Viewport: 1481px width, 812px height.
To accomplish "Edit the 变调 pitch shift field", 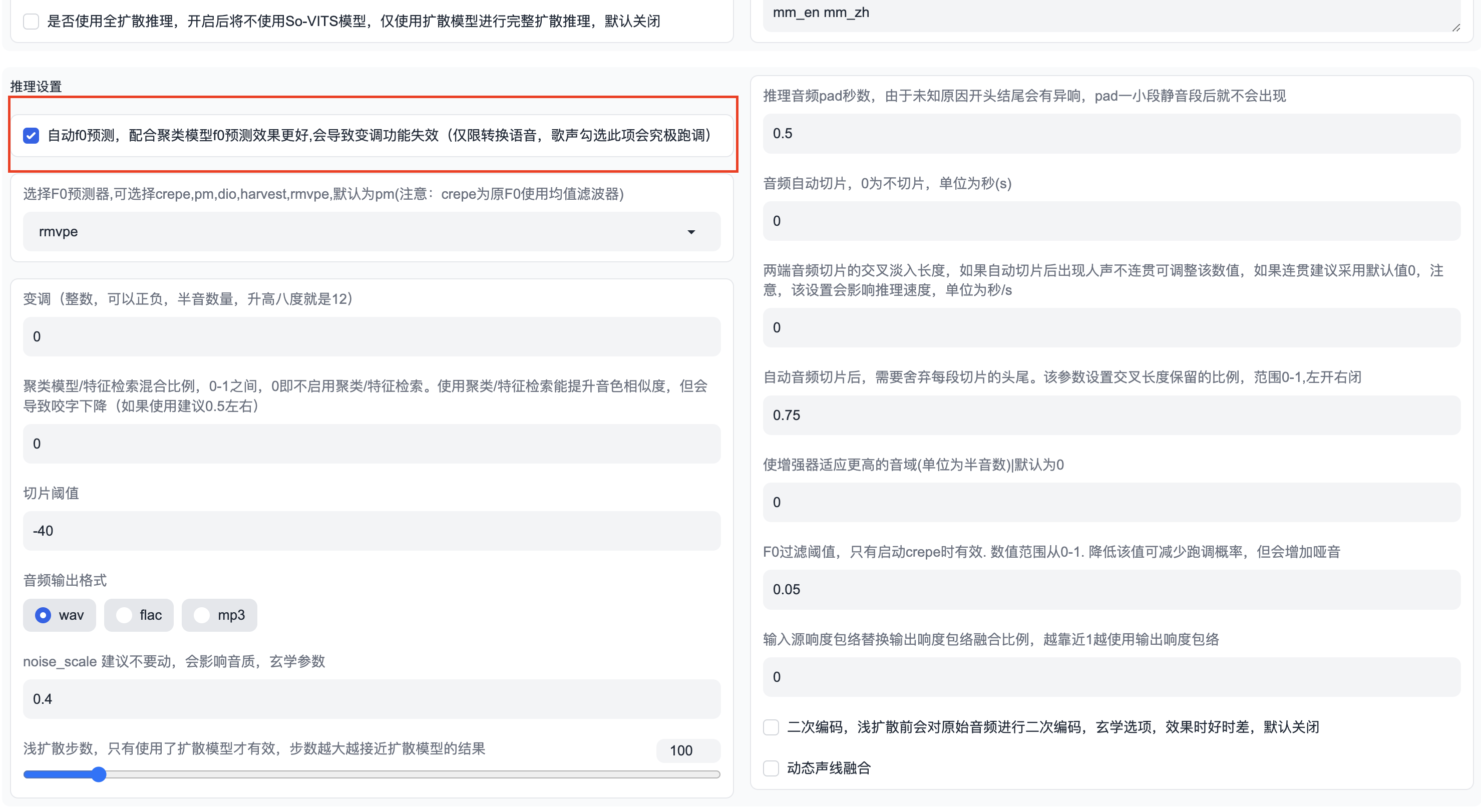I will [372, 336].
